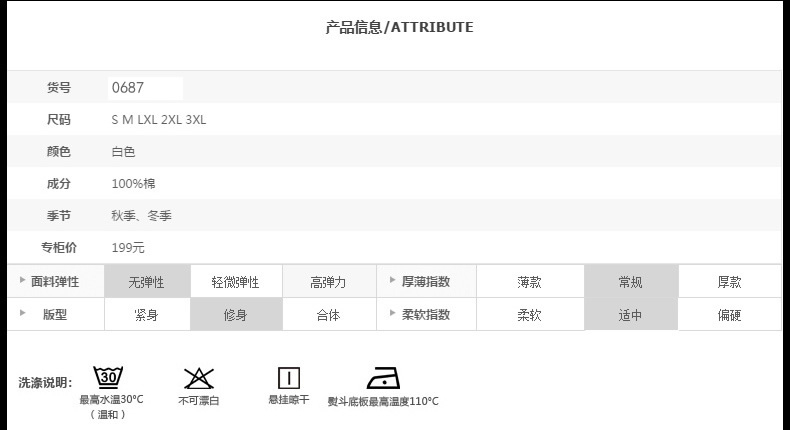Click the hang-dry square icon
790x430 pixels.
tap(289, 378)
